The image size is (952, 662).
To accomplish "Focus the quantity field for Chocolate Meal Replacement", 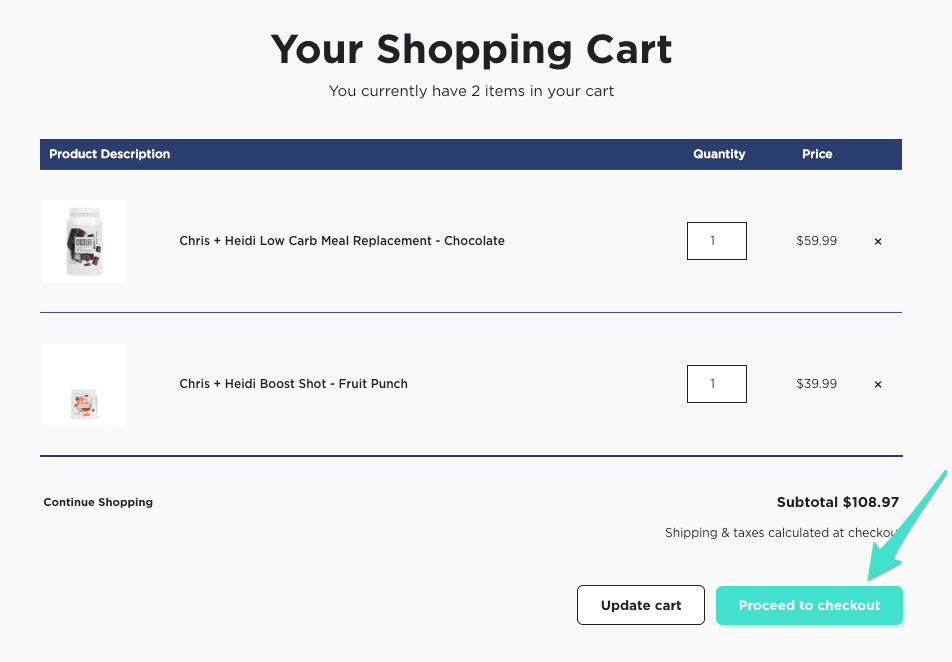I will point(716,241).
